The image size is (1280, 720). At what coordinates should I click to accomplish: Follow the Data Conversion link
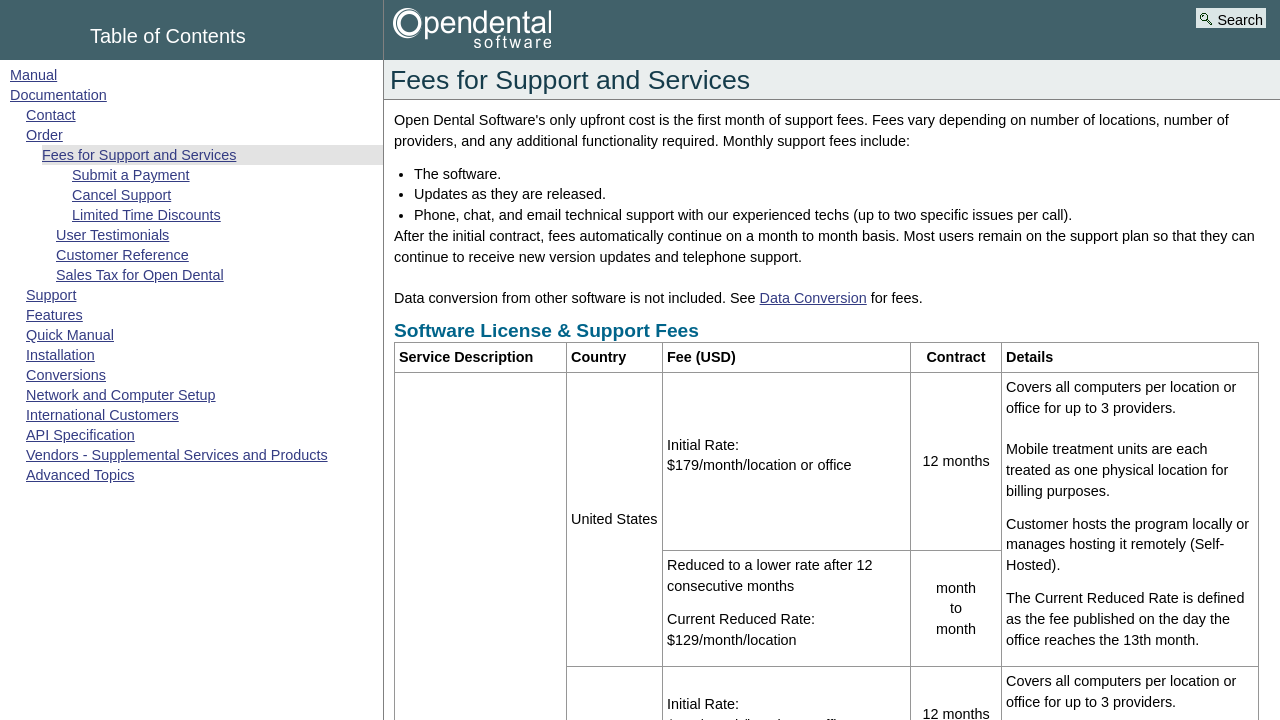point(812,298)
